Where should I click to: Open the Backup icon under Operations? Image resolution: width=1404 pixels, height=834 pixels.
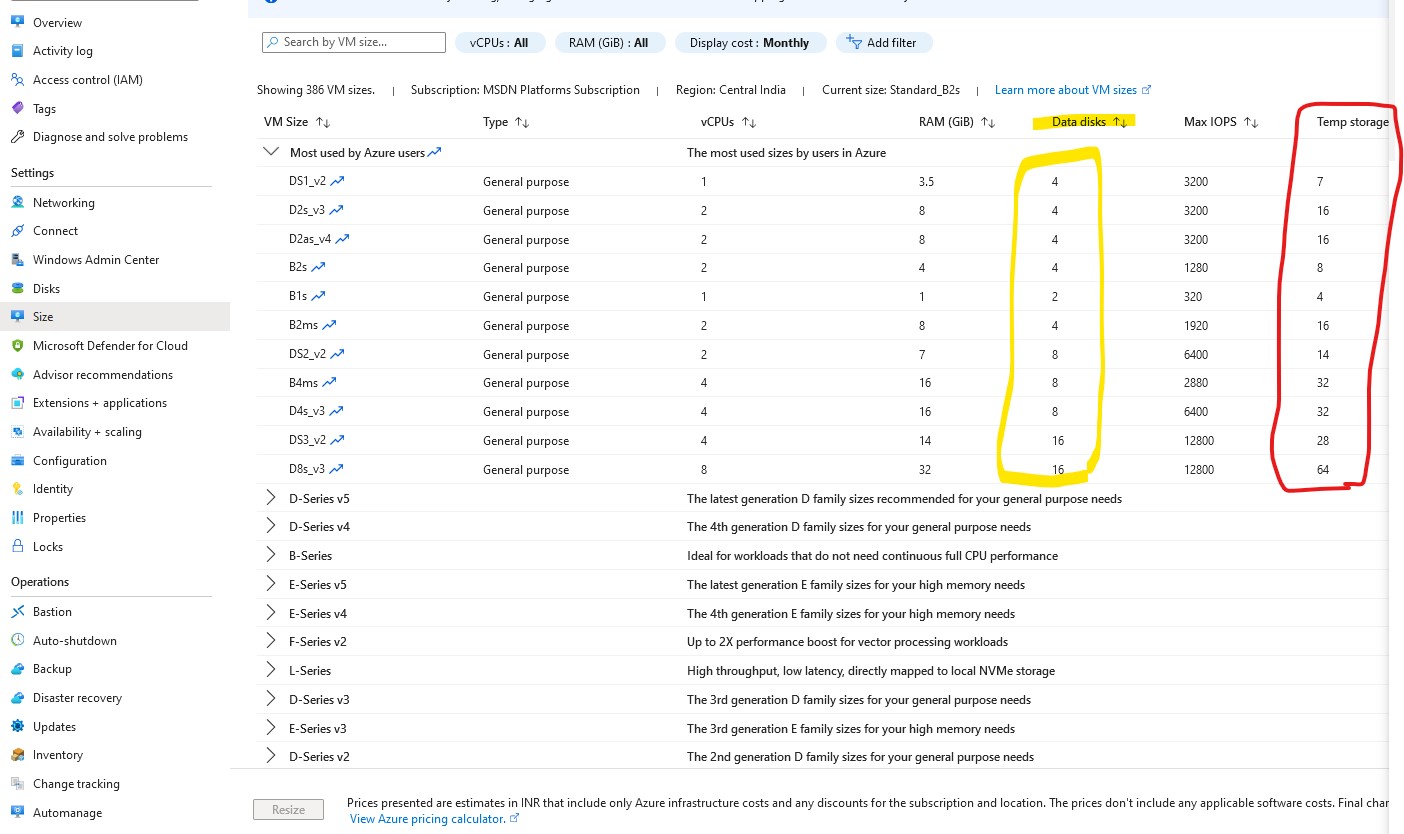[x=18, y=668]
